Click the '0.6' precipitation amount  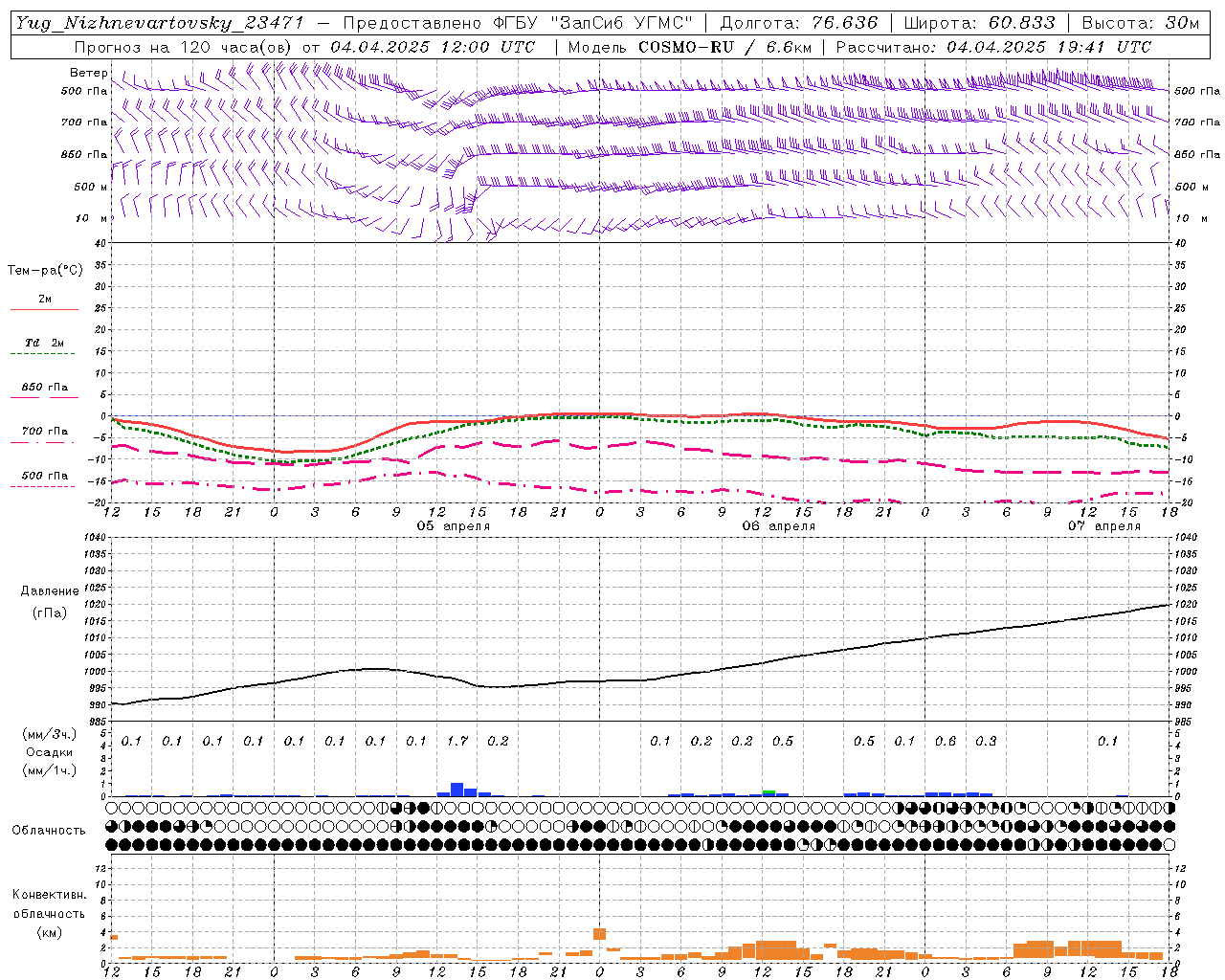[x=946, y=741]
